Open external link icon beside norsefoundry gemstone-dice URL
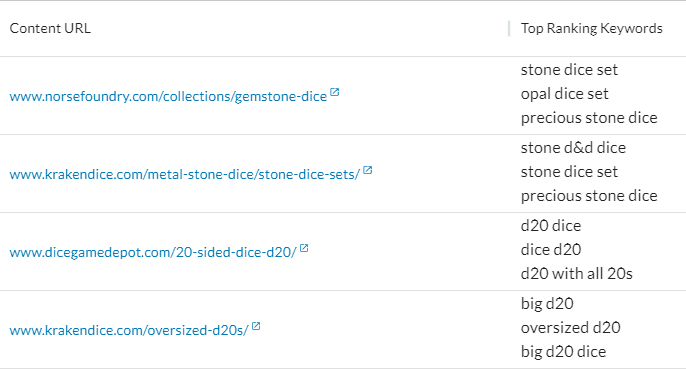Image resolution: width=686 pixels, height=369 pixels. (335, 92)
